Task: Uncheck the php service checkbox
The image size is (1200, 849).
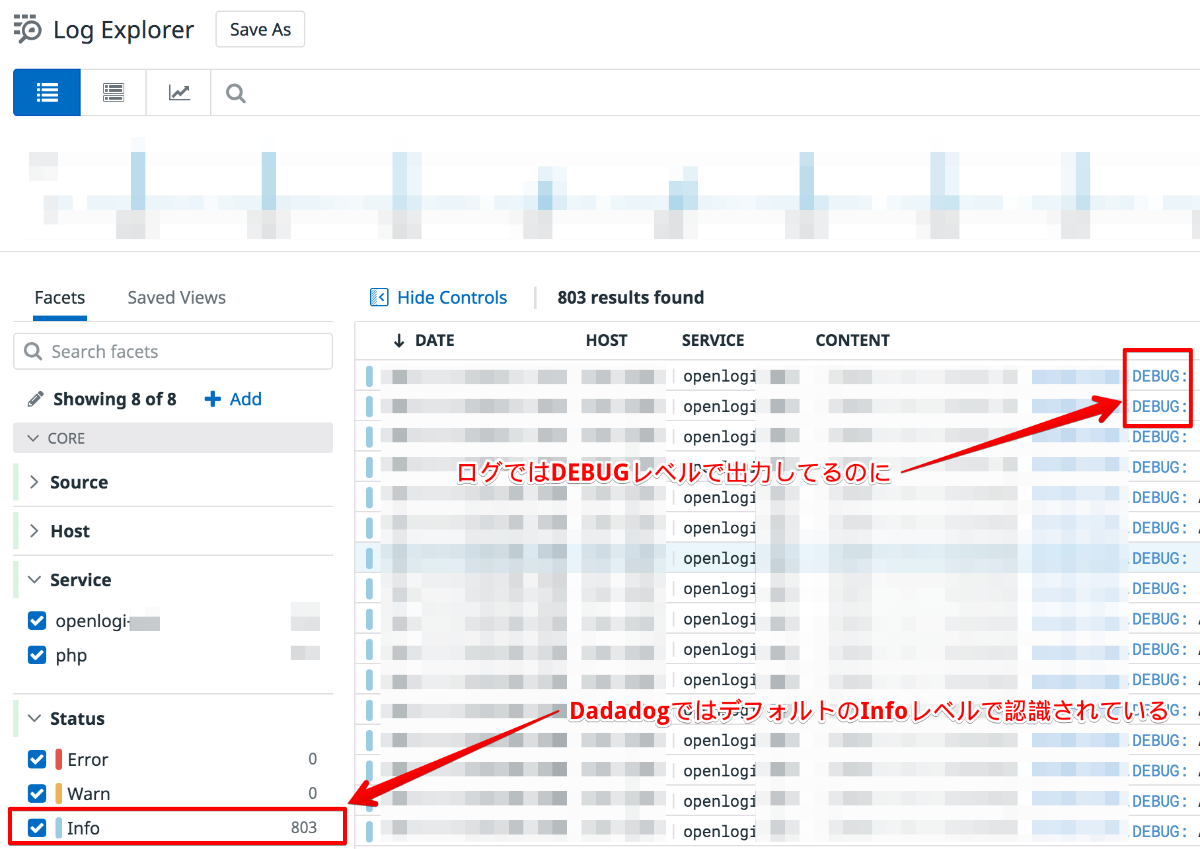Action: pos(37,655)
